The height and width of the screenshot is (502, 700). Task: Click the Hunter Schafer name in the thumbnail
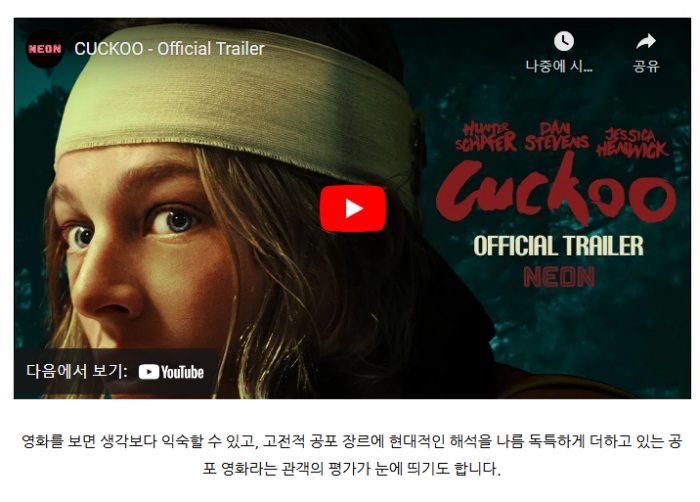coord(486,137)
